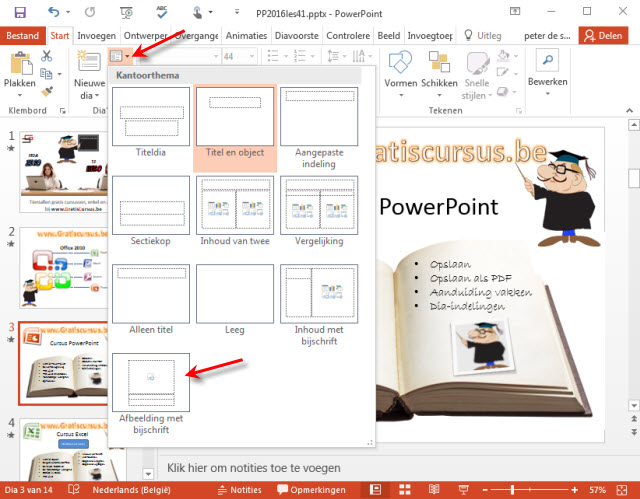Start slideshow from beginning icon
This screenshot has width=640, height=499.
click(127, 13)
